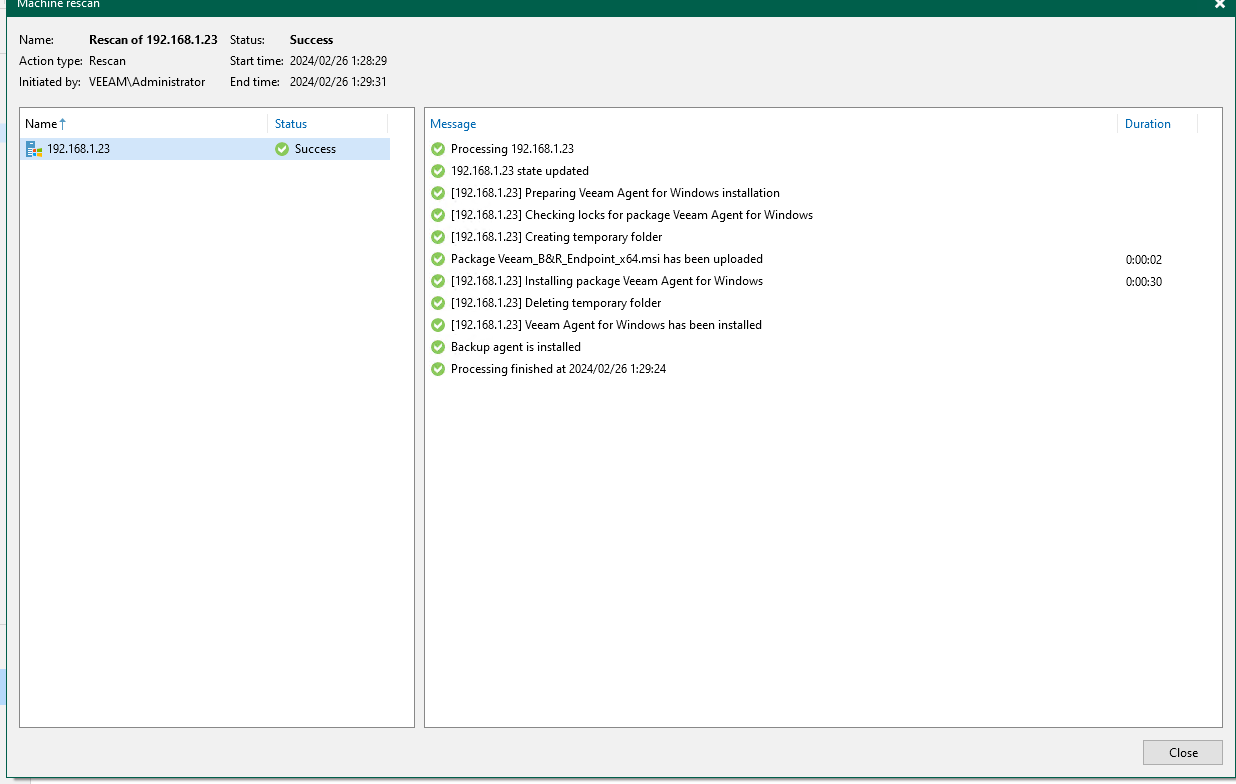Select 'Package Veeam_B&R_Endpoint_x64.msi has been uploaded' message

click(607, 259)
